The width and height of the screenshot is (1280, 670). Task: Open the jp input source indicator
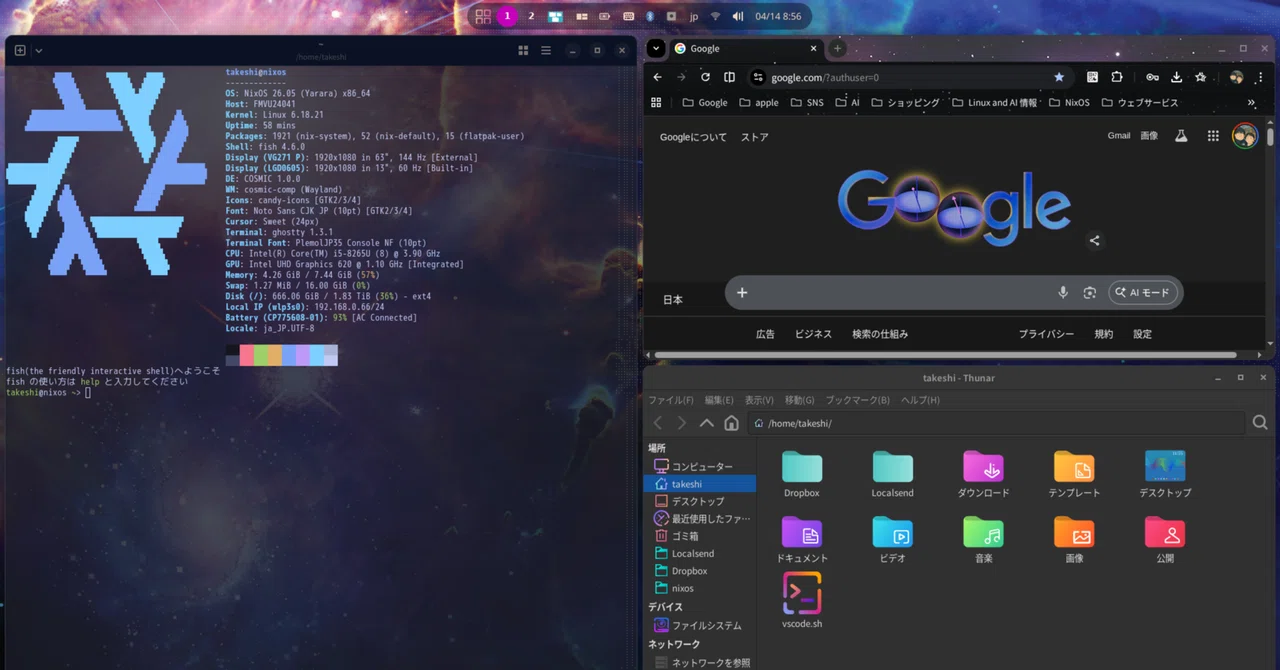[694, 16]
